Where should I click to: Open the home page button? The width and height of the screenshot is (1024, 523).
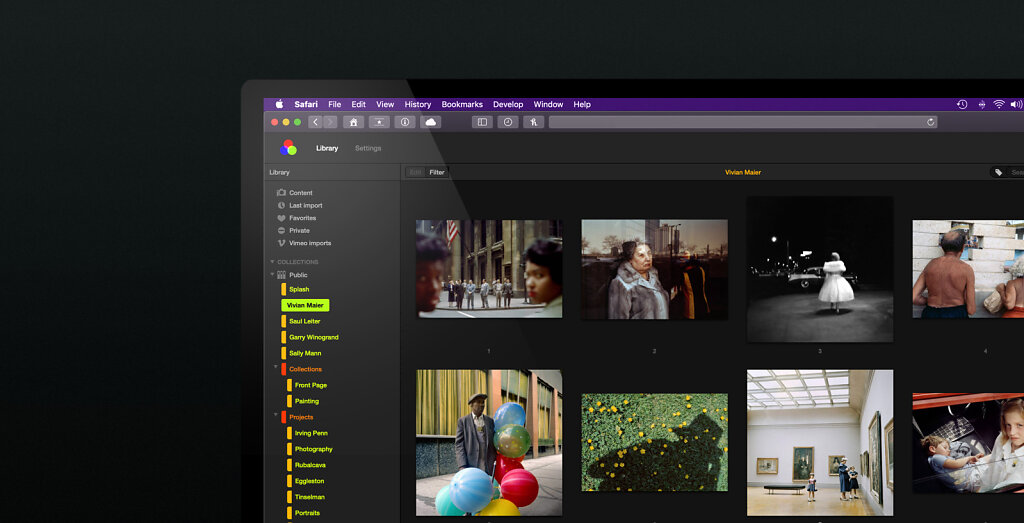353,122
